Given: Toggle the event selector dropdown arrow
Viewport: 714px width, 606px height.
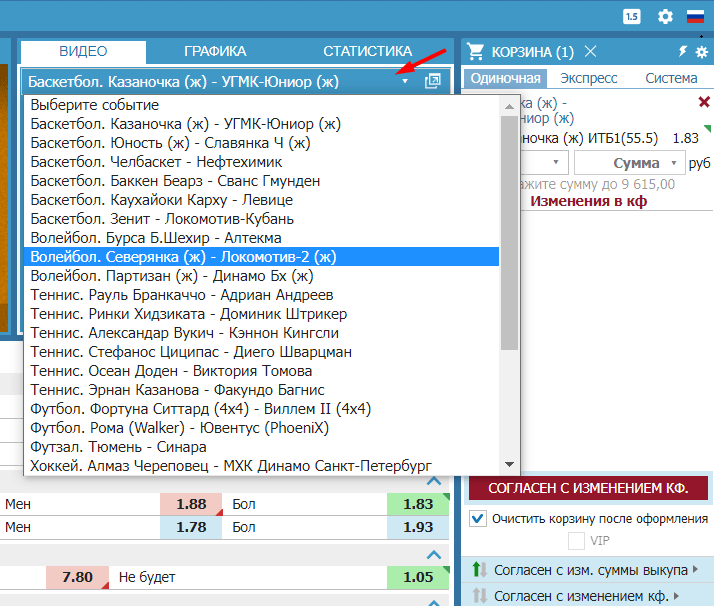Looking at the screenshot, I should [405, 81].
